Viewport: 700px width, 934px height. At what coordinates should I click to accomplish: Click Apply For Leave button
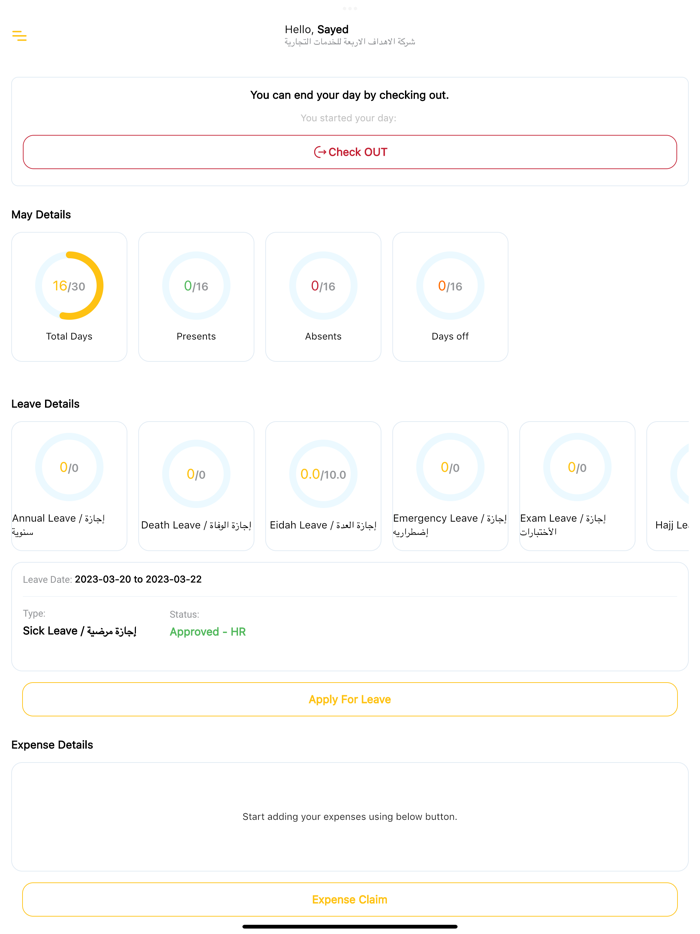coord(350,699)
